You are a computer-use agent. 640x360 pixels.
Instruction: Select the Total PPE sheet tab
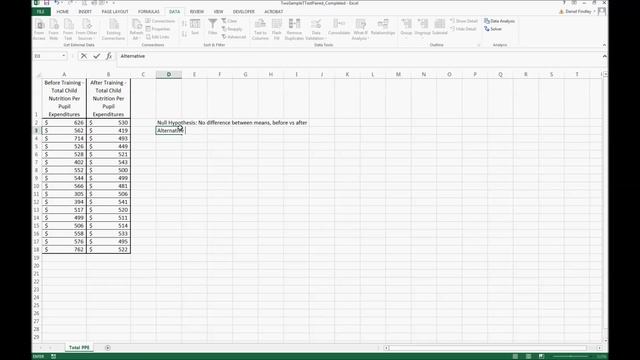(x=79, y=347)
